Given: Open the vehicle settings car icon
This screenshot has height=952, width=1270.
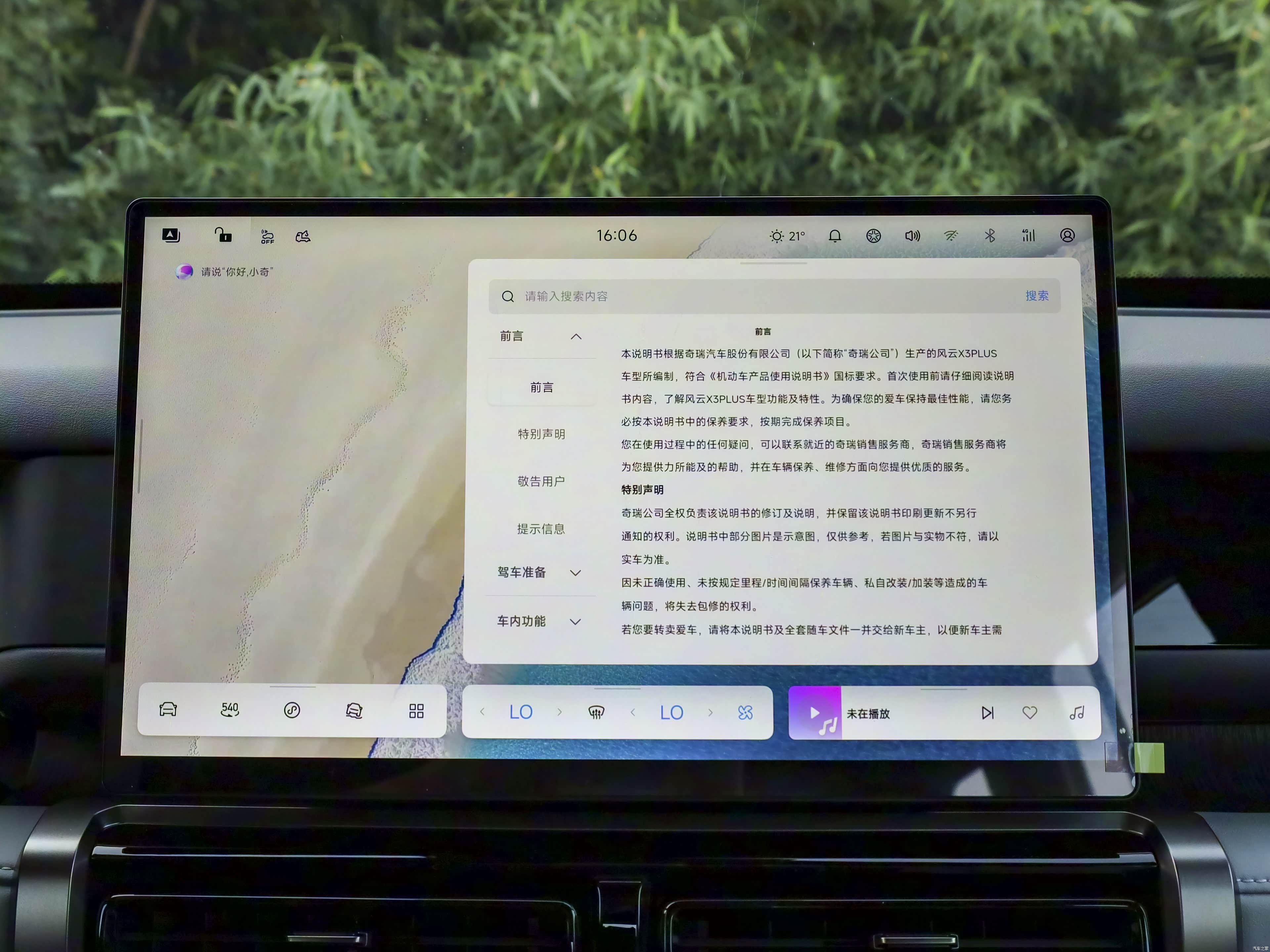Looking at the screenshot, I should click(168, 710).
